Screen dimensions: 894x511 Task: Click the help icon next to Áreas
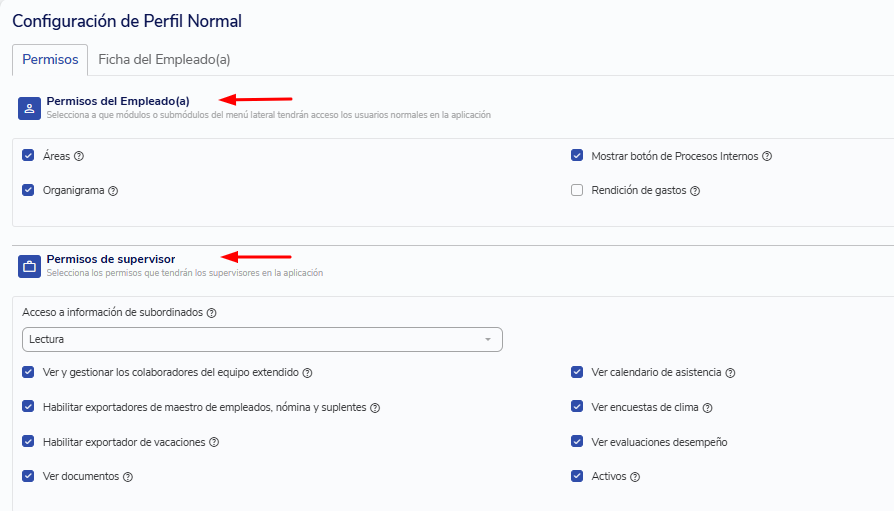coord(79,156)
